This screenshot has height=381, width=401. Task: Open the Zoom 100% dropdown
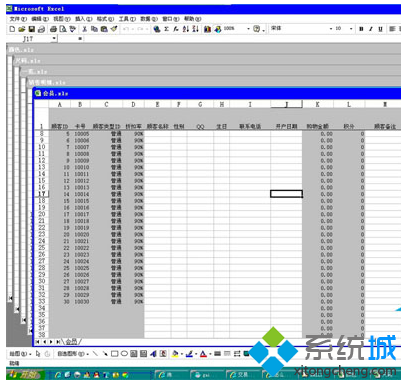[x=248, y=29]
